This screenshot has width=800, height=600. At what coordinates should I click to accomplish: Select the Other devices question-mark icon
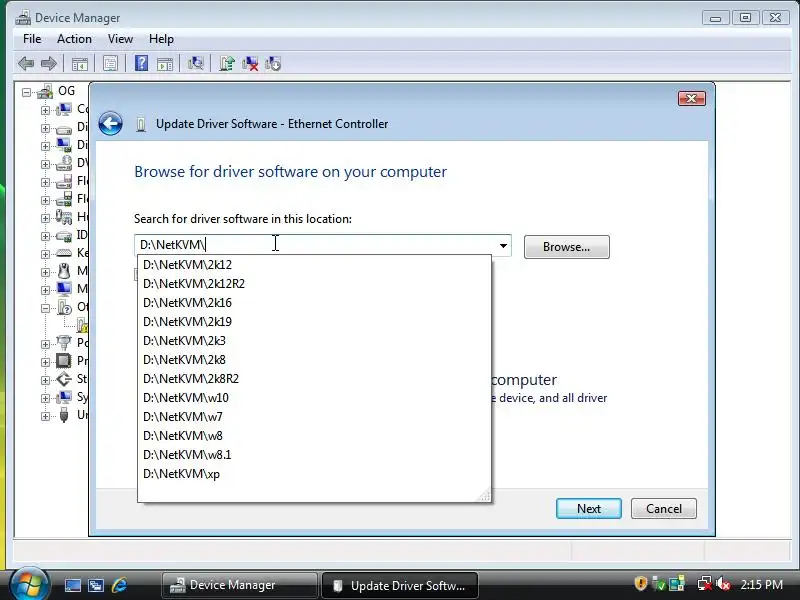(64, 307)
